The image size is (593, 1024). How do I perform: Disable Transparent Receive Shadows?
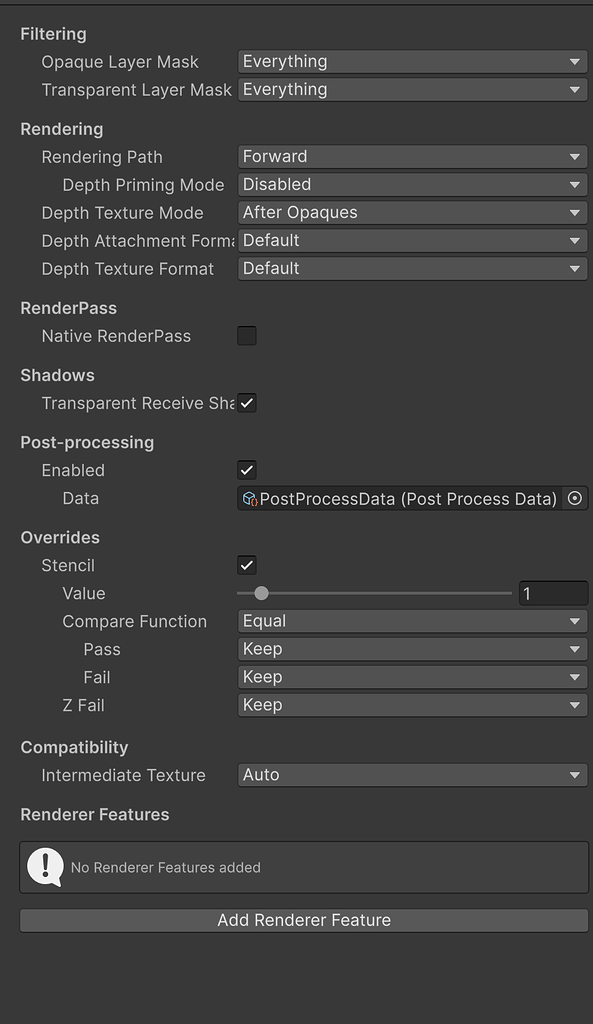tap(246, 403)
